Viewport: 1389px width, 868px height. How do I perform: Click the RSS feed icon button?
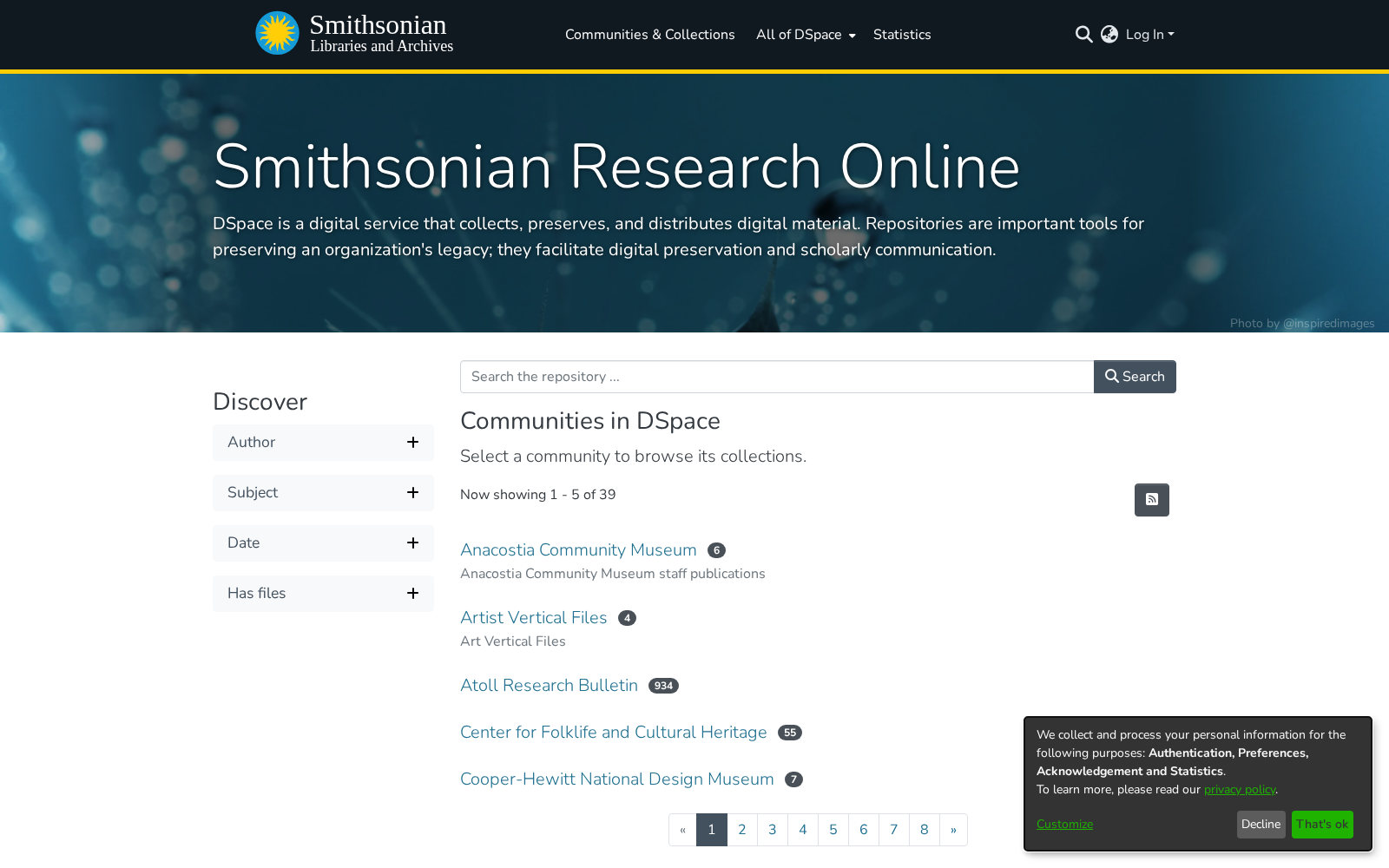coord(1152,500)
